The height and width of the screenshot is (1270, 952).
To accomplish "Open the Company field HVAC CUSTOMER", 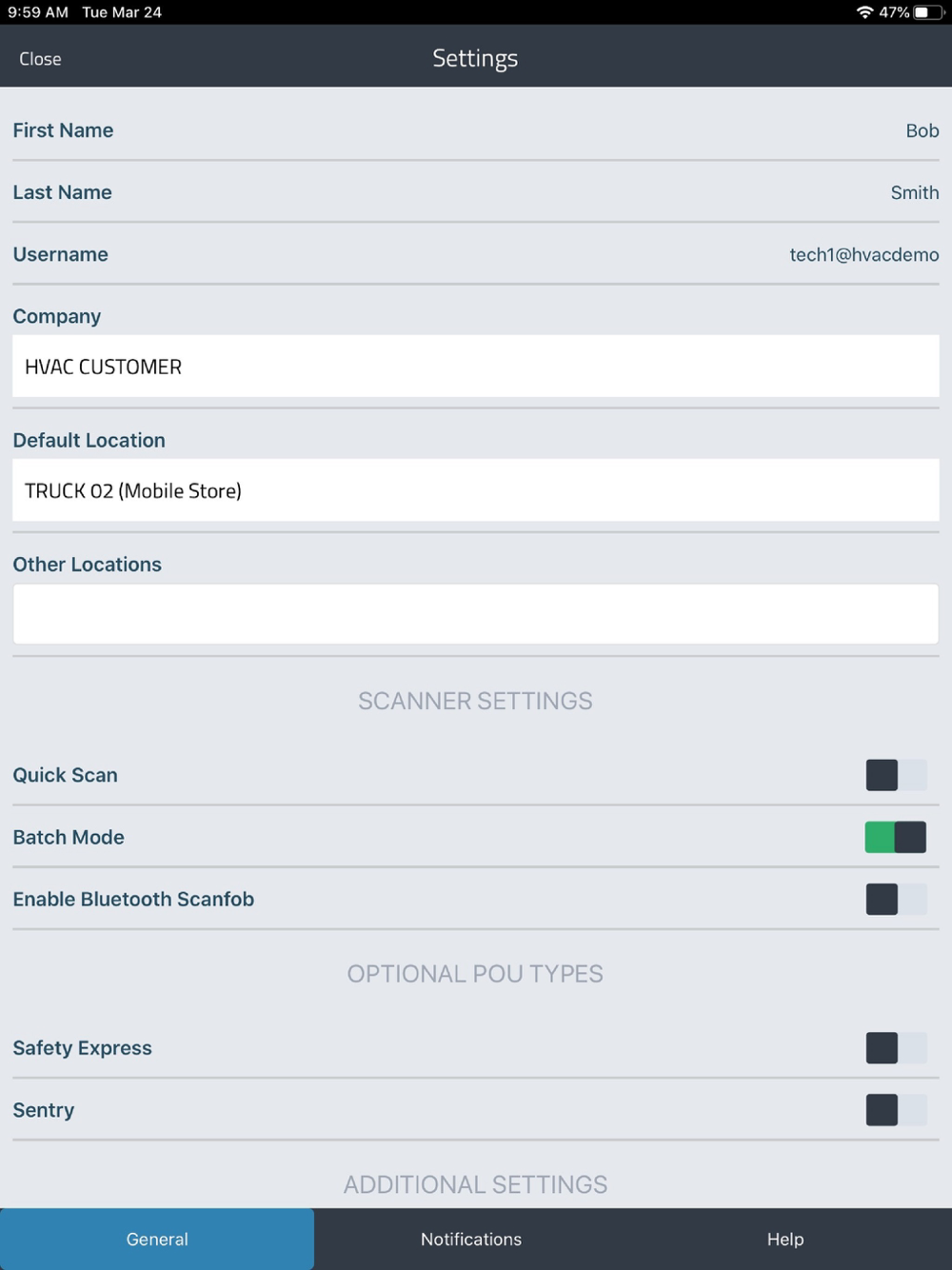I will point(475,367).
